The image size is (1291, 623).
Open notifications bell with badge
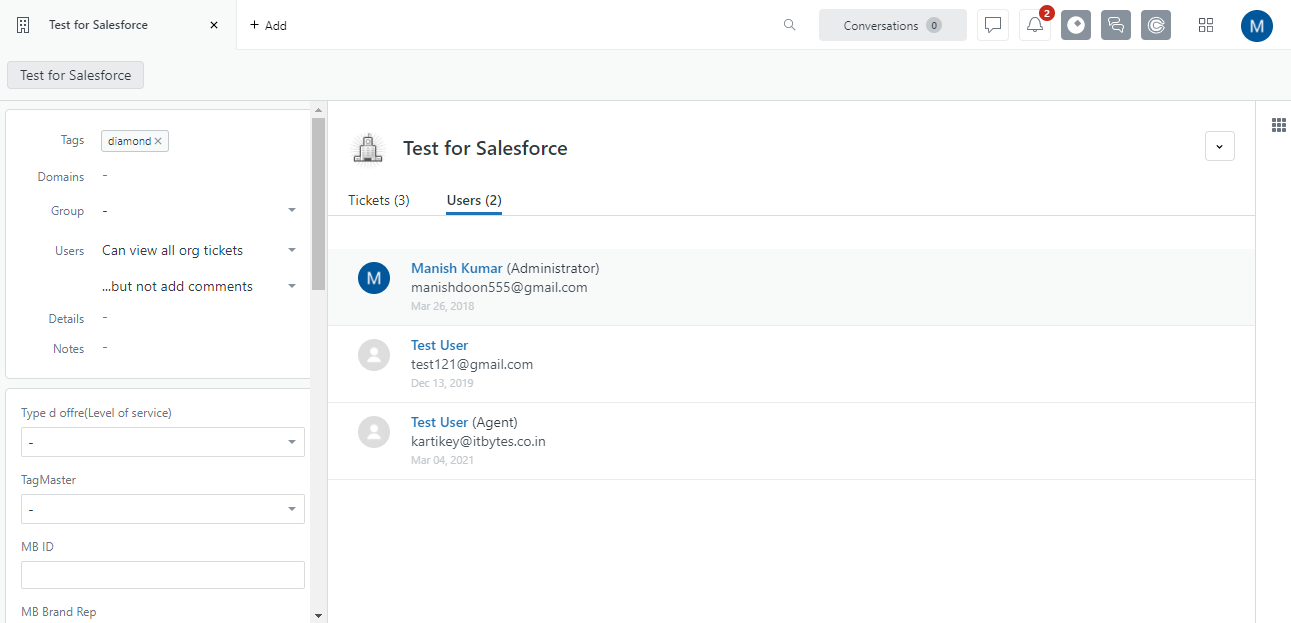point(1035,25)
